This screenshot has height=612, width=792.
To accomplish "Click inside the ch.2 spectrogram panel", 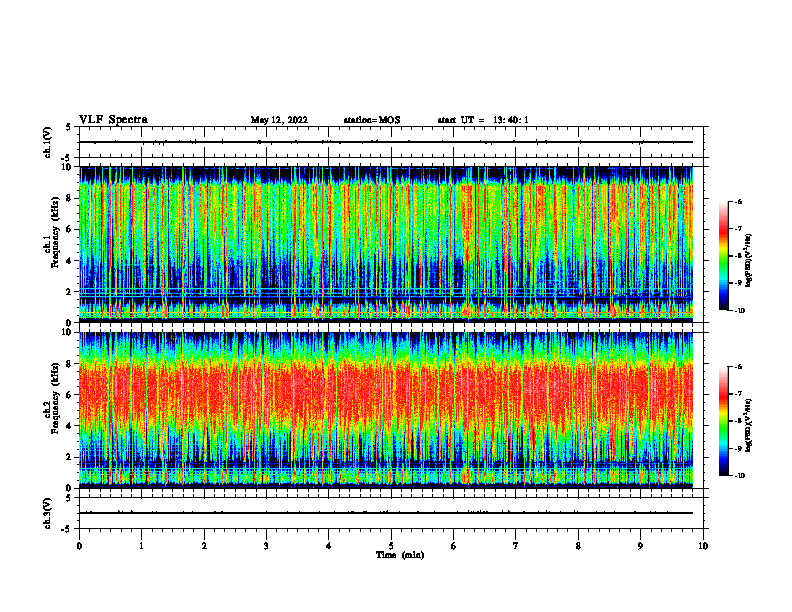I will (x=386, y=410).
